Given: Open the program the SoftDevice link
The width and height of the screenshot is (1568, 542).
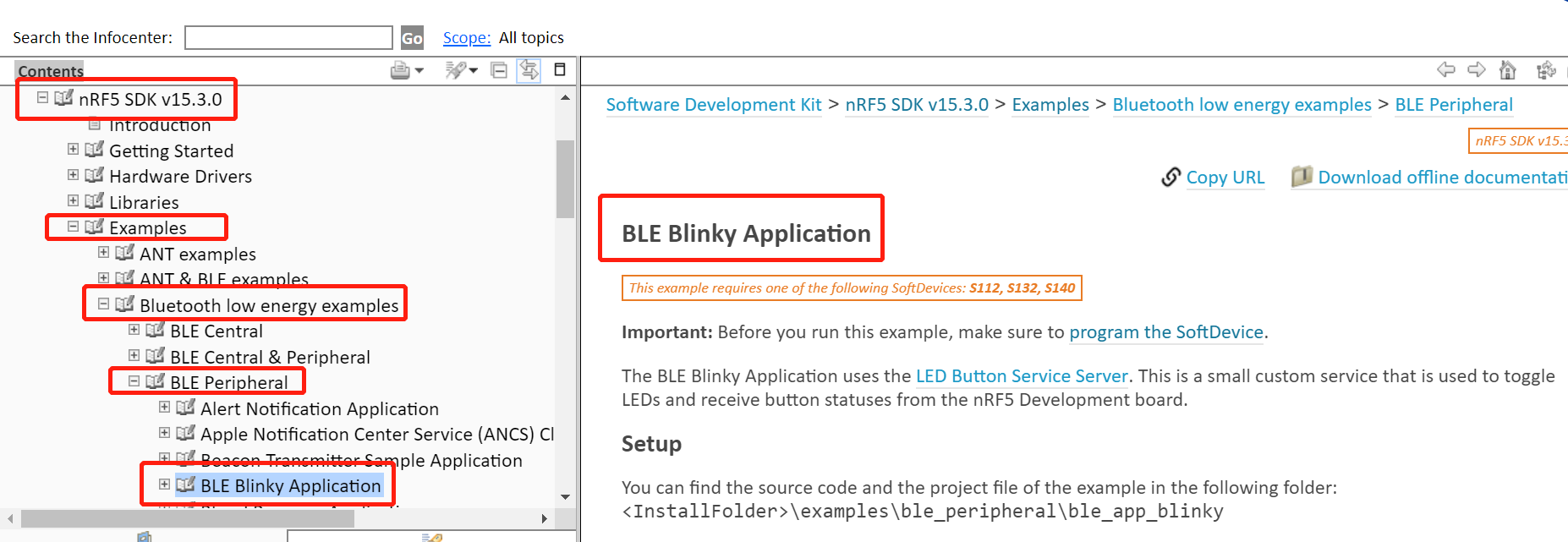Looking at the screenshot, I should 1166,332.
